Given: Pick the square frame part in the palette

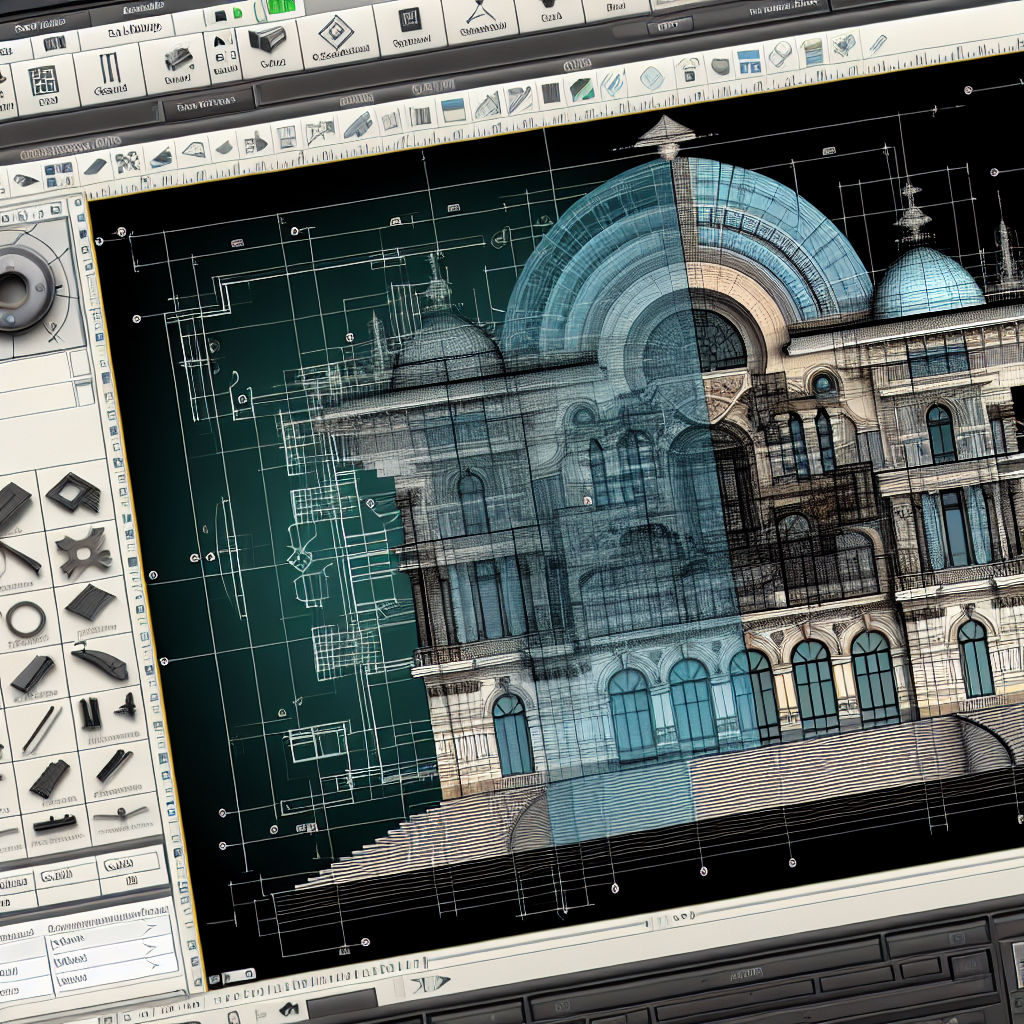Looking at the screenshot, I should click(73, 491).
